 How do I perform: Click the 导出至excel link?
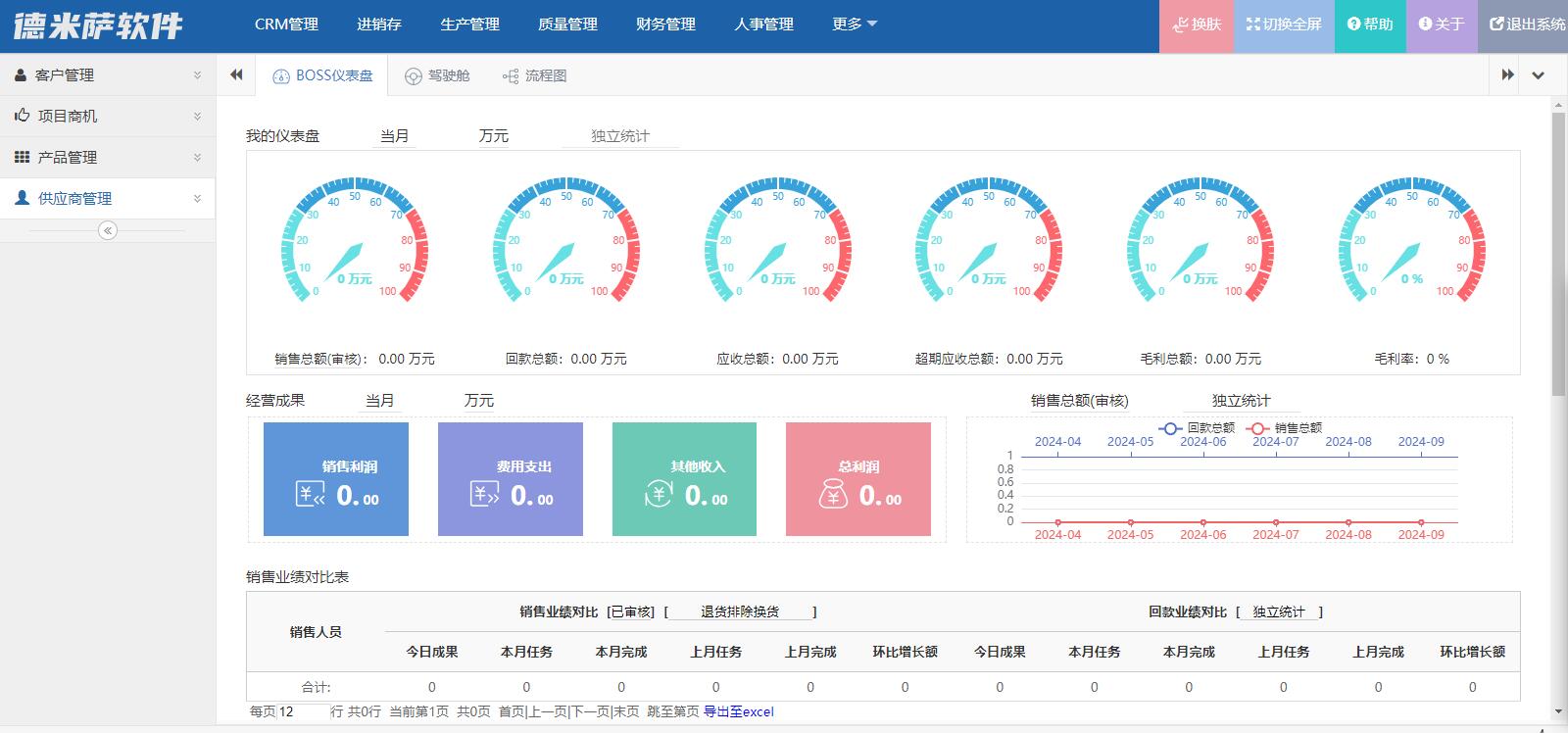click(739, 711)
